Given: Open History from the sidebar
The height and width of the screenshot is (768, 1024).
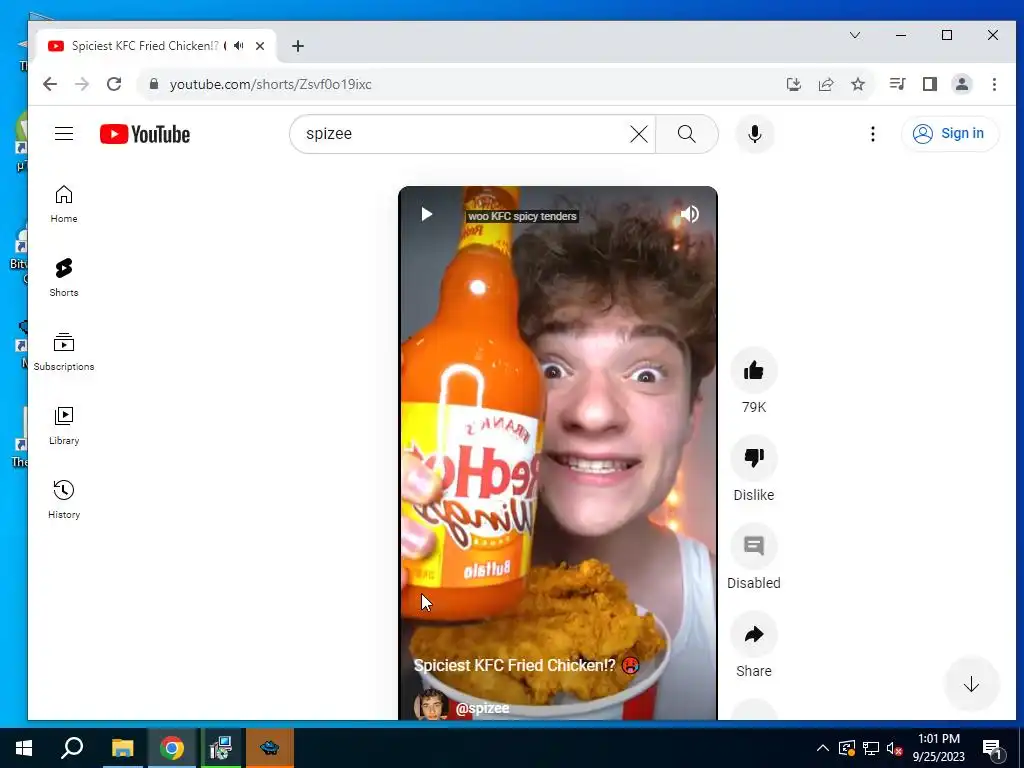Looking at the screenshot, I should [64, 500].
